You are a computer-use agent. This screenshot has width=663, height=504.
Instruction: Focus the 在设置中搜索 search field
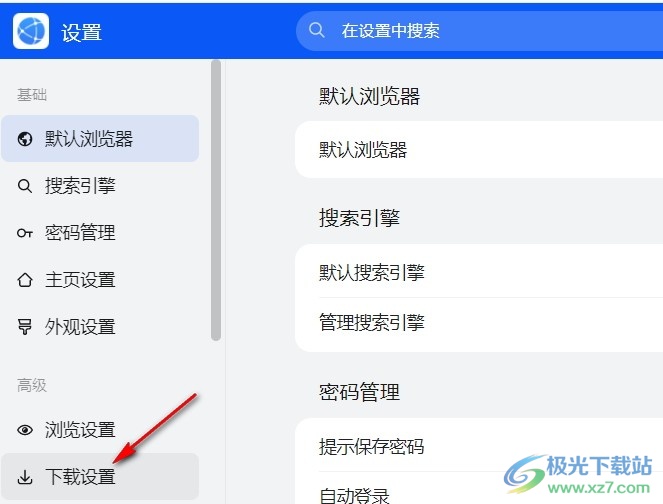click(x=479, y=31)
